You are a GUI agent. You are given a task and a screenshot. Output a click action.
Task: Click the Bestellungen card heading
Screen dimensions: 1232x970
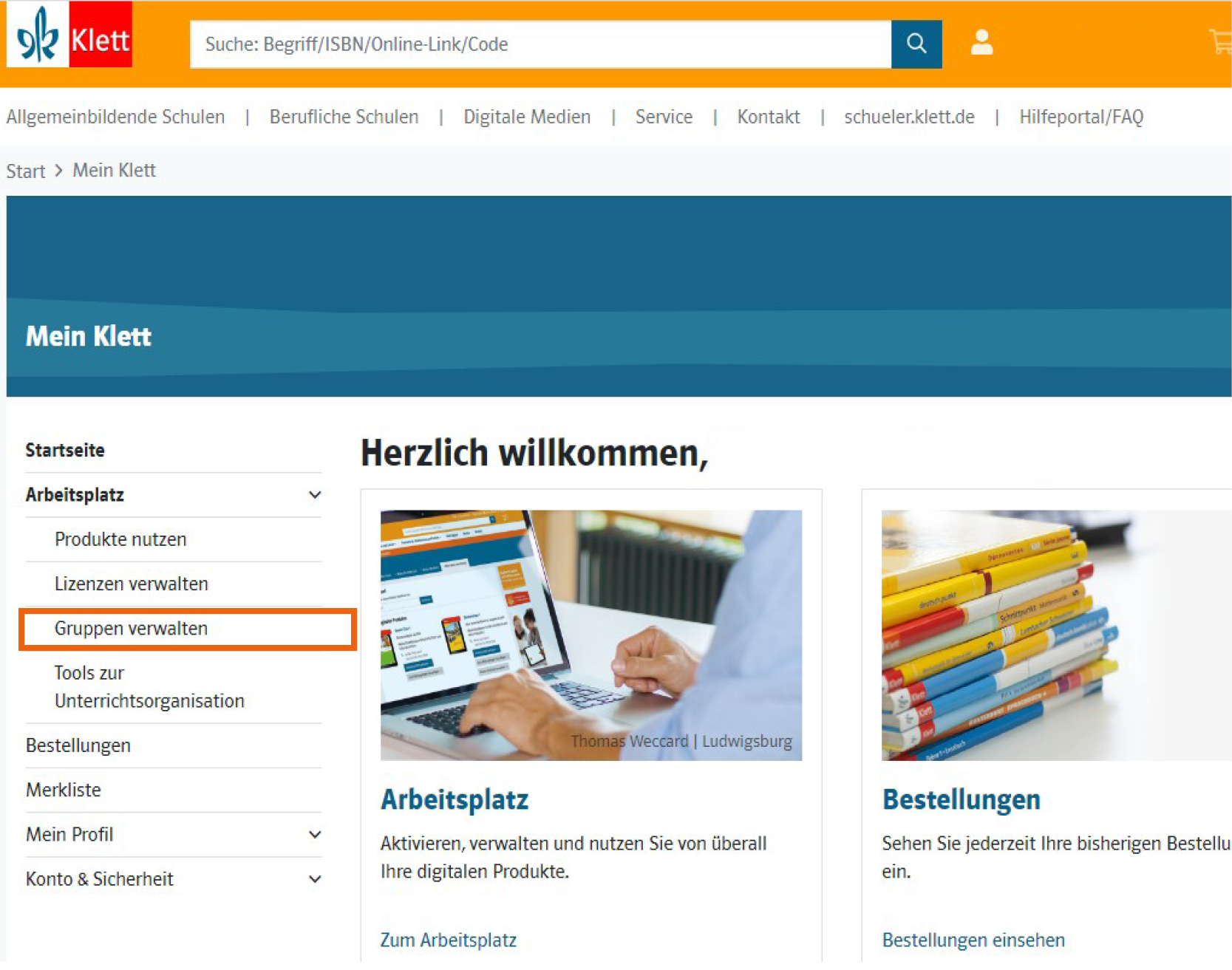click(x=962, y=800)
